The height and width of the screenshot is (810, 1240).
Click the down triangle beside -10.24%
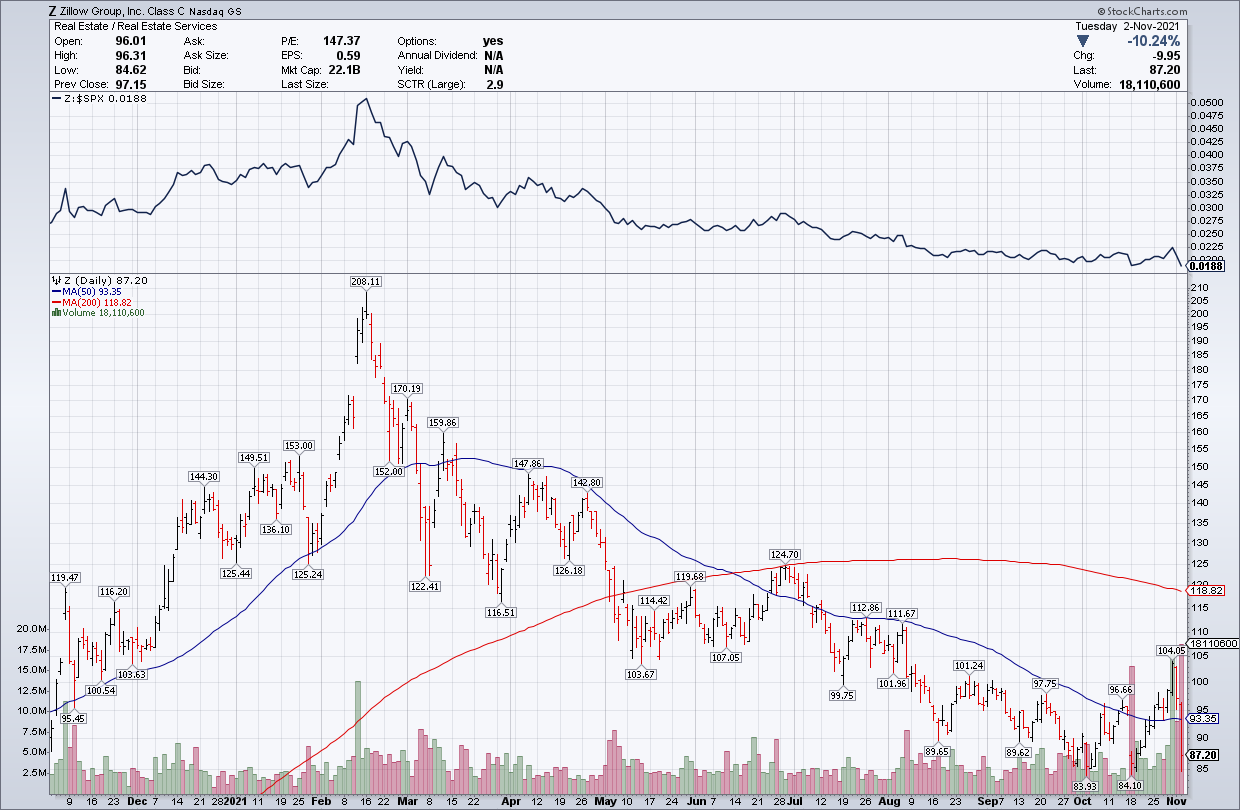pyautogui.click(x=1084, y=41)
